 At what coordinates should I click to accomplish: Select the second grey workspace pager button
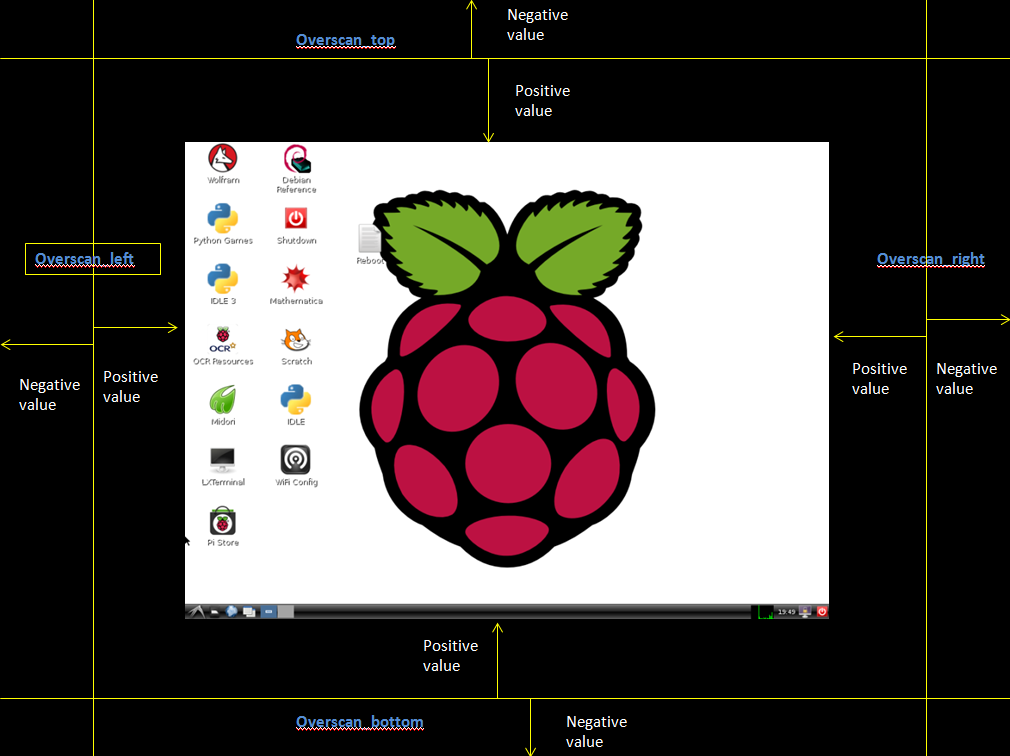pyautogui.click(x=286, y=612)
